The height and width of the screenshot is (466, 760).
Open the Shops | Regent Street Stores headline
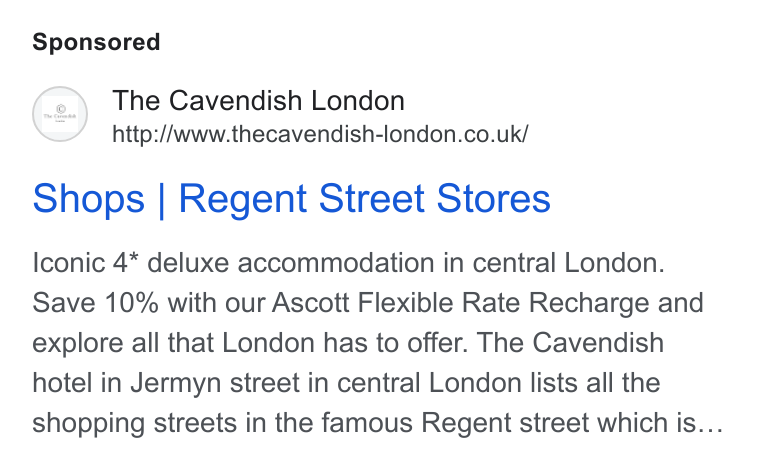point(291,199)
